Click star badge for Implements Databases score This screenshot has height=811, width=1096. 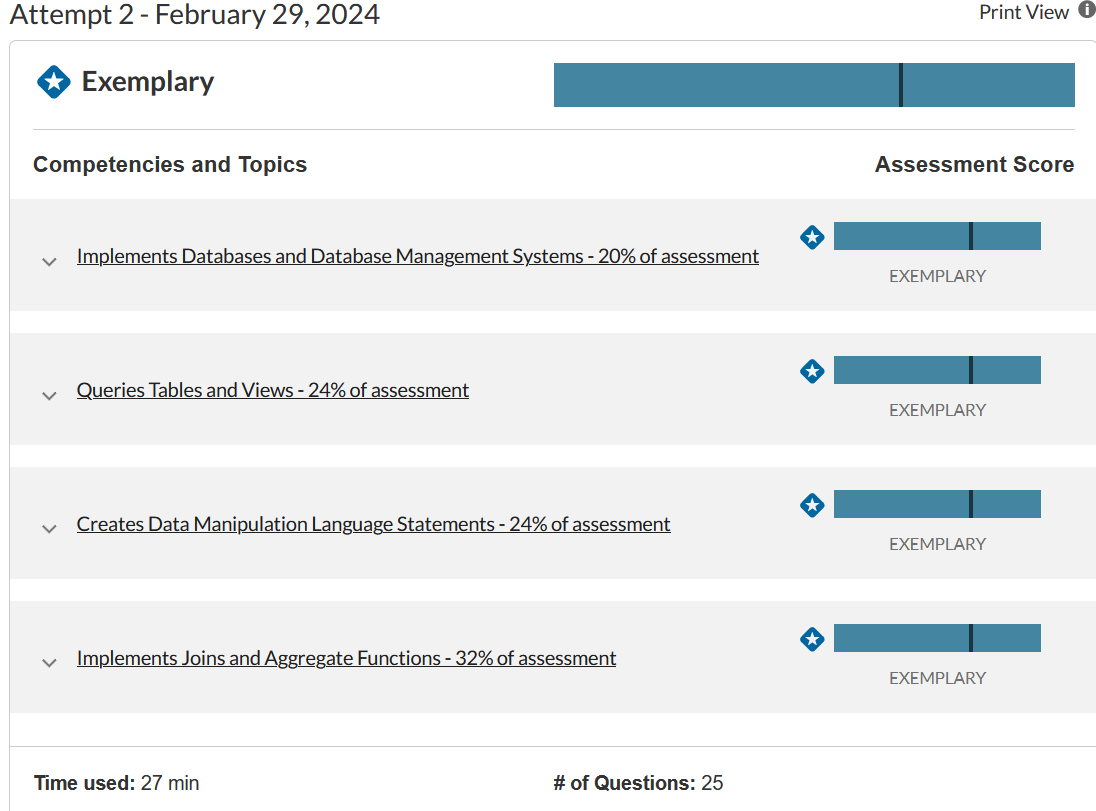(x=812, y=237)
